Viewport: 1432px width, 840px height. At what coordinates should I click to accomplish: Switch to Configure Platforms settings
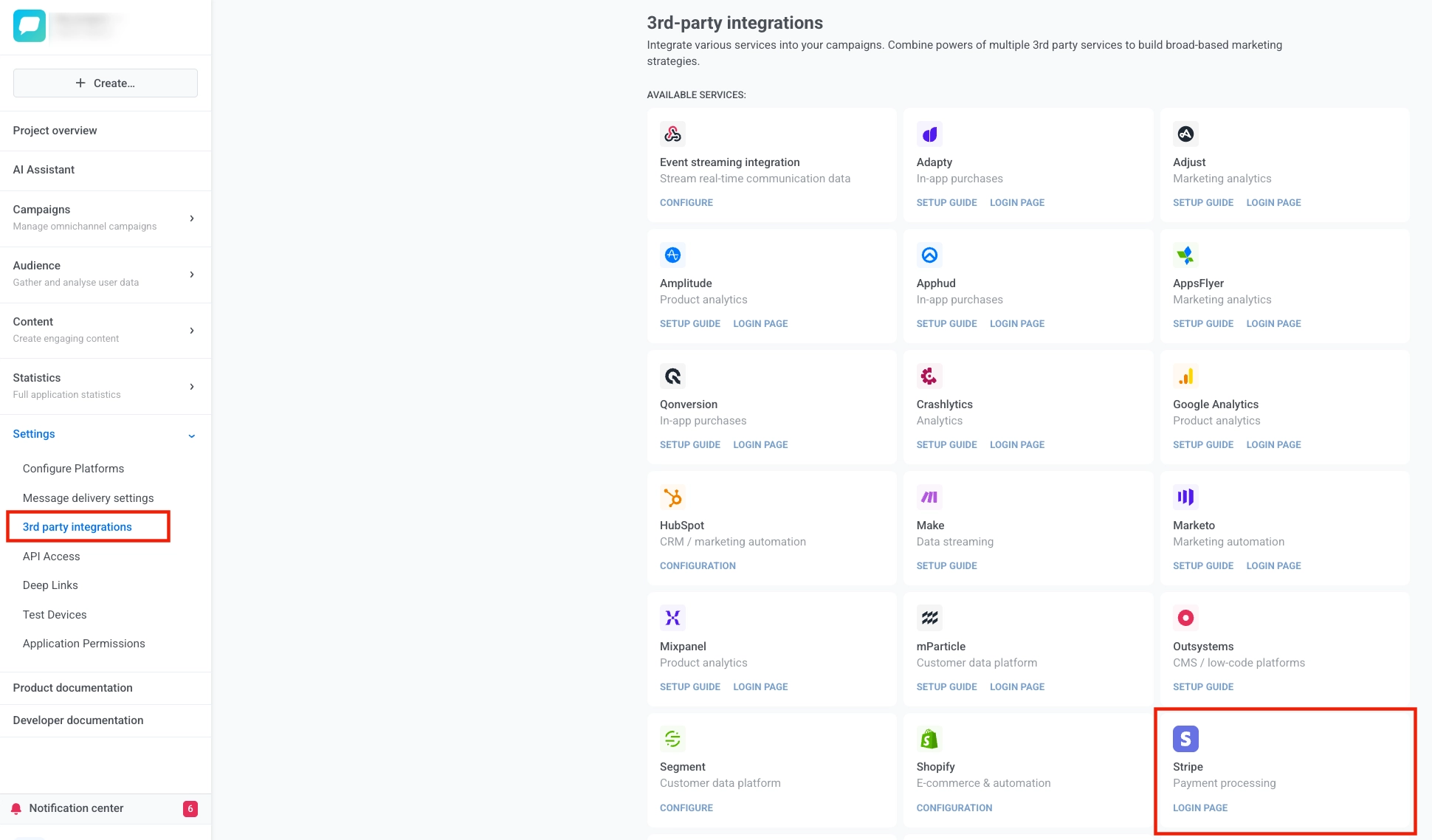tap(73, 468)
